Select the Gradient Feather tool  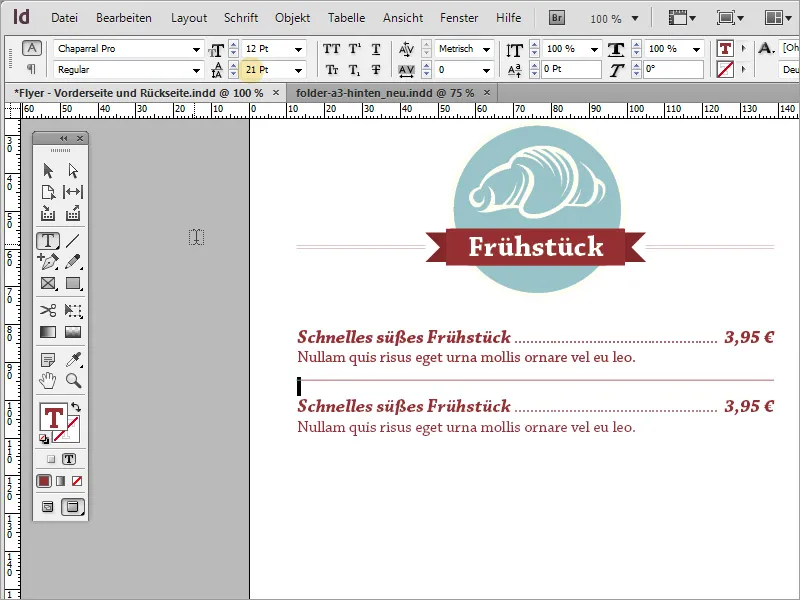tap(73, 332)
